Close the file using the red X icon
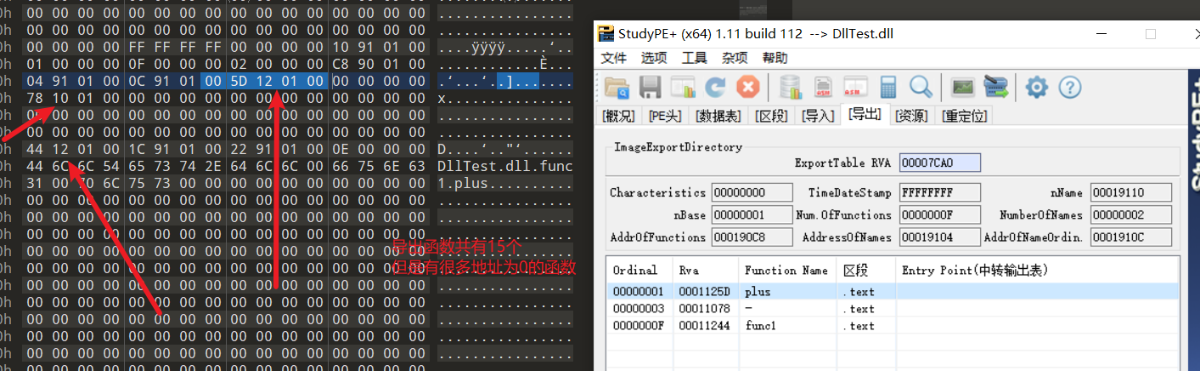The image size is (1200, 371). coord(747,87)
